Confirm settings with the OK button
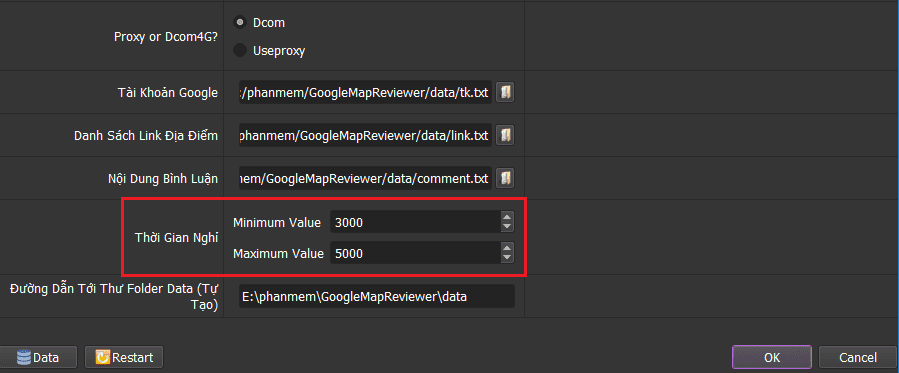The width and height of the screenshot is (899, 373). click(x=772, y=357)
